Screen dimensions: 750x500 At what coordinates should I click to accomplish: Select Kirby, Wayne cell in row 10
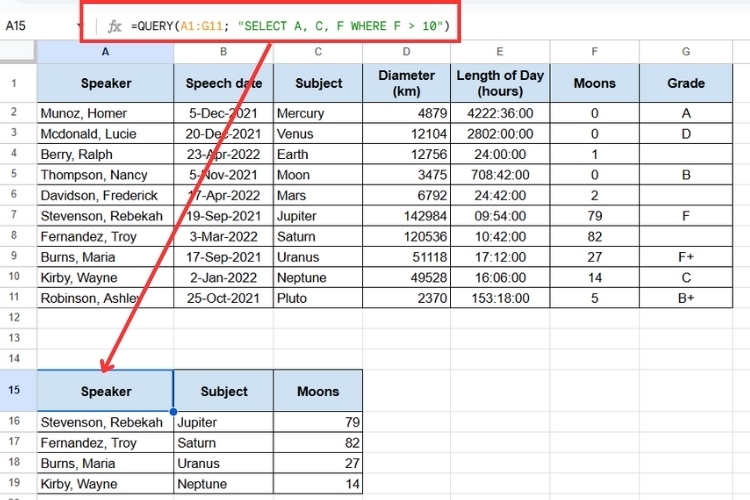coord(105,278)
